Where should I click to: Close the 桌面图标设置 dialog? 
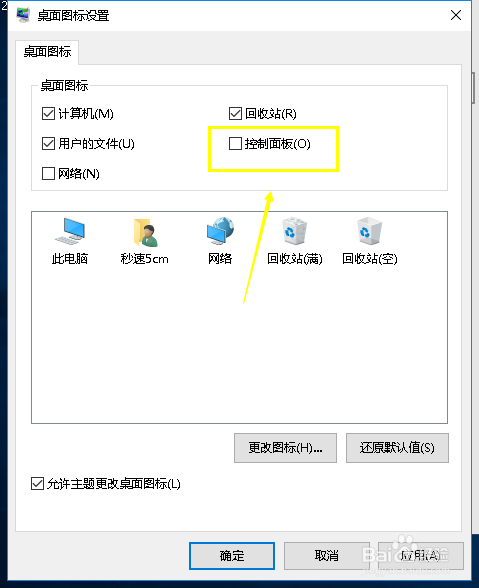coord(456,15)
